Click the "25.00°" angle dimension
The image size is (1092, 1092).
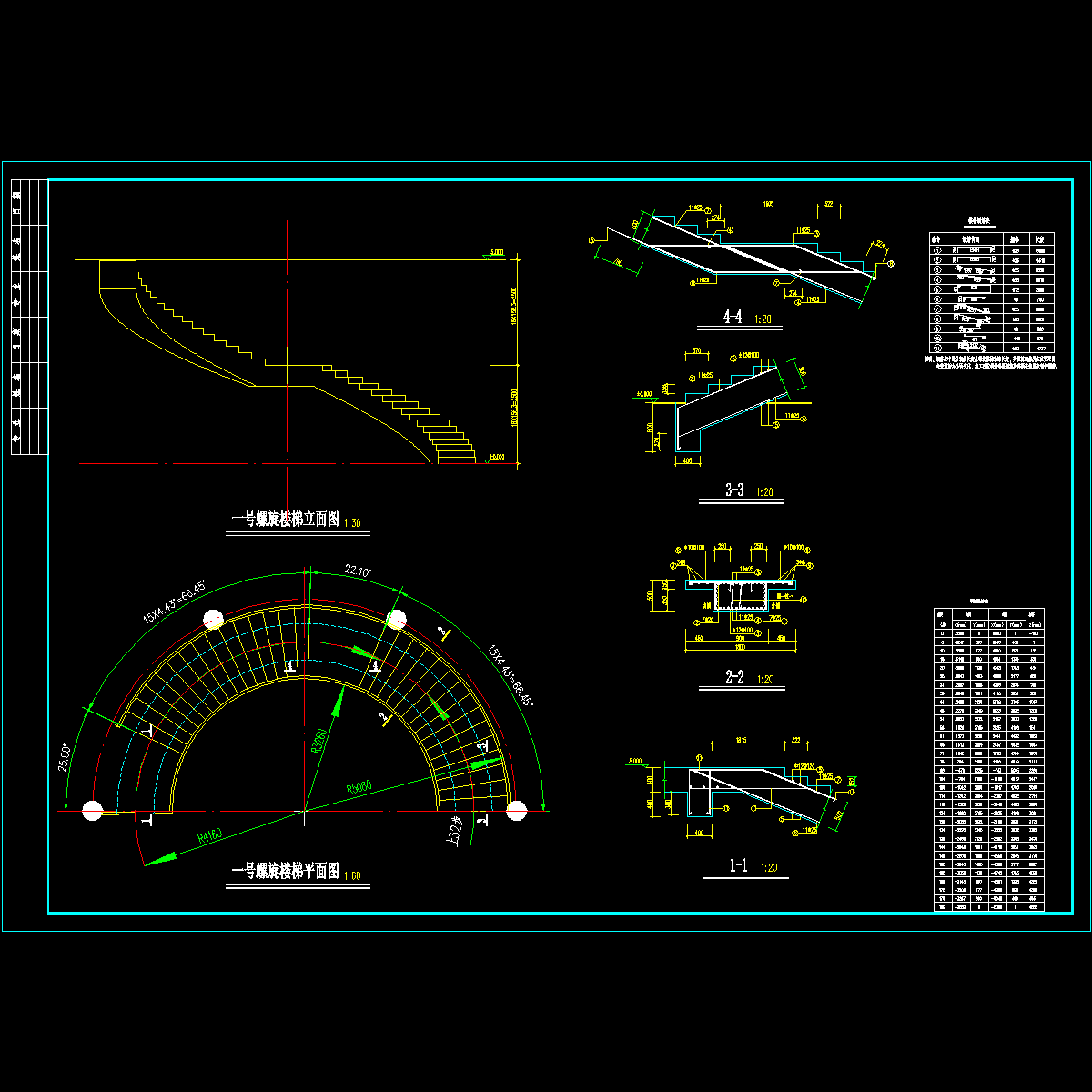[x=65, y=759]
